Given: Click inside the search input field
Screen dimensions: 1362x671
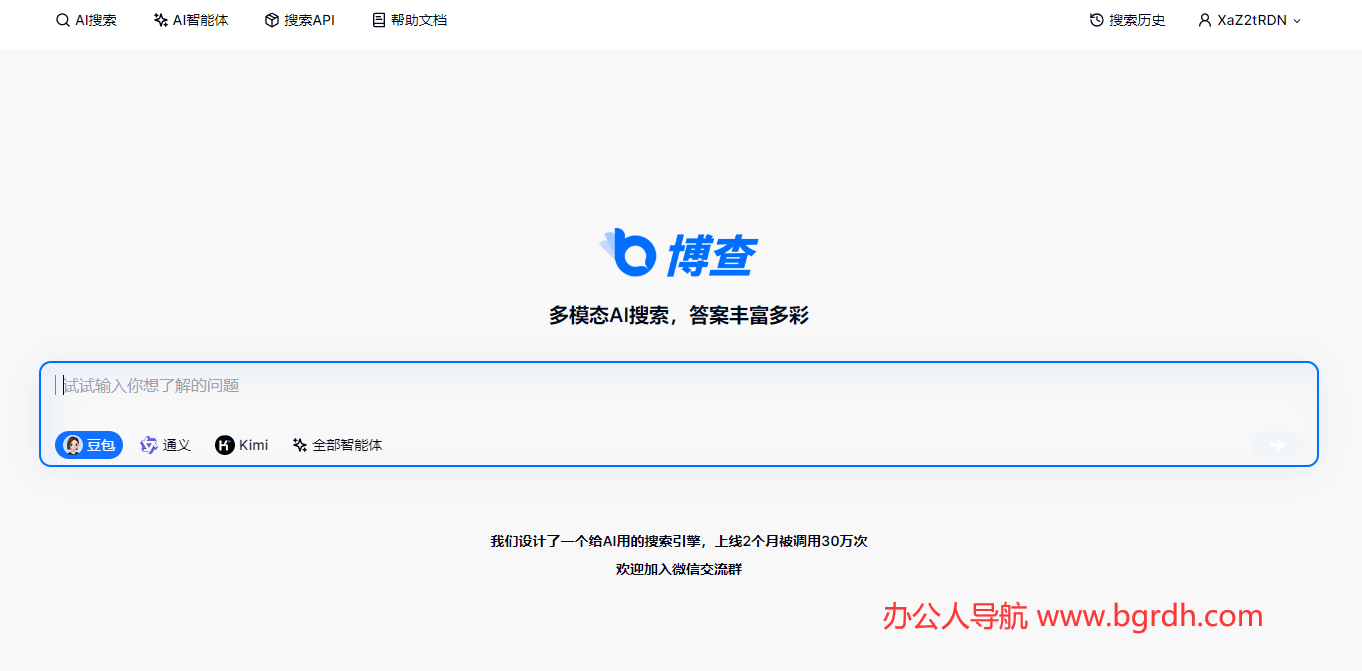Looking at the screenshot, I should [400, 385].
